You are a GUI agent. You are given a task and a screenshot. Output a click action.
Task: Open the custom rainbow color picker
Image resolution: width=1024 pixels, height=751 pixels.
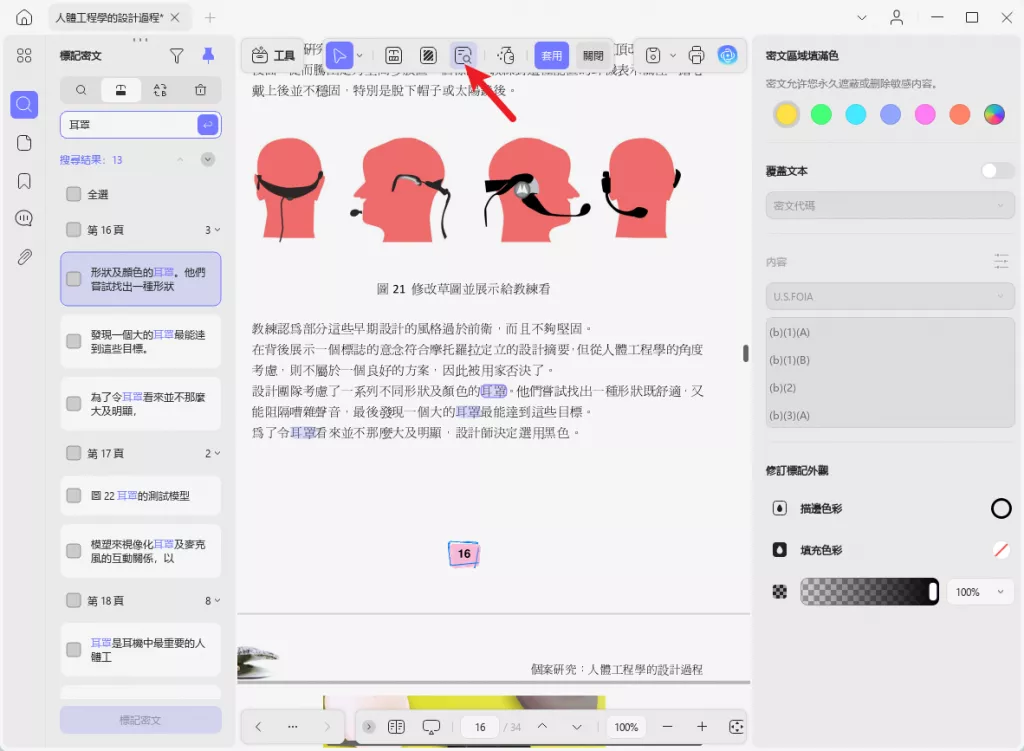(x=994, y=114)
